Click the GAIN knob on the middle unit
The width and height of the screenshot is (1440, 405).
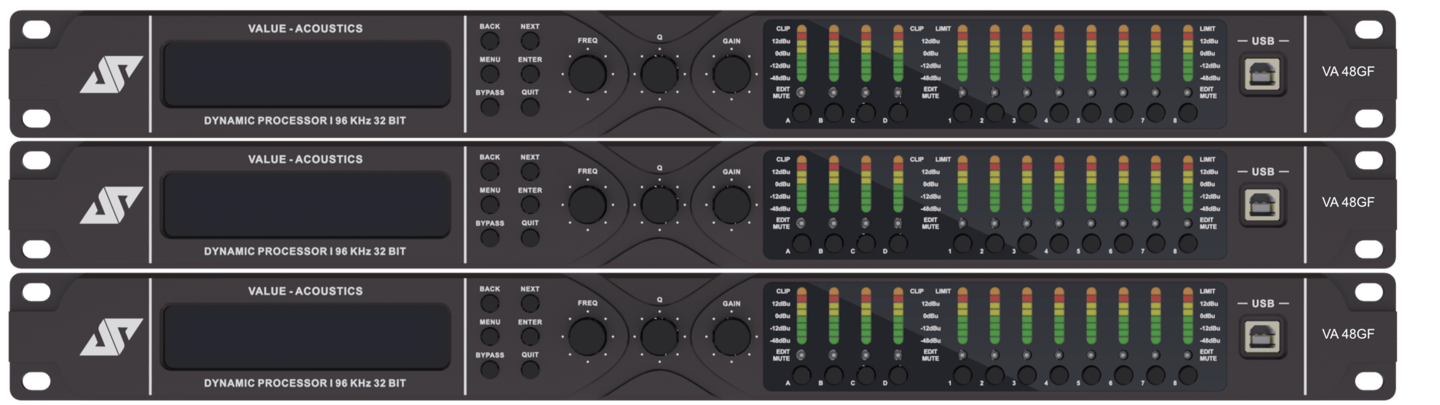coord(732,205)
